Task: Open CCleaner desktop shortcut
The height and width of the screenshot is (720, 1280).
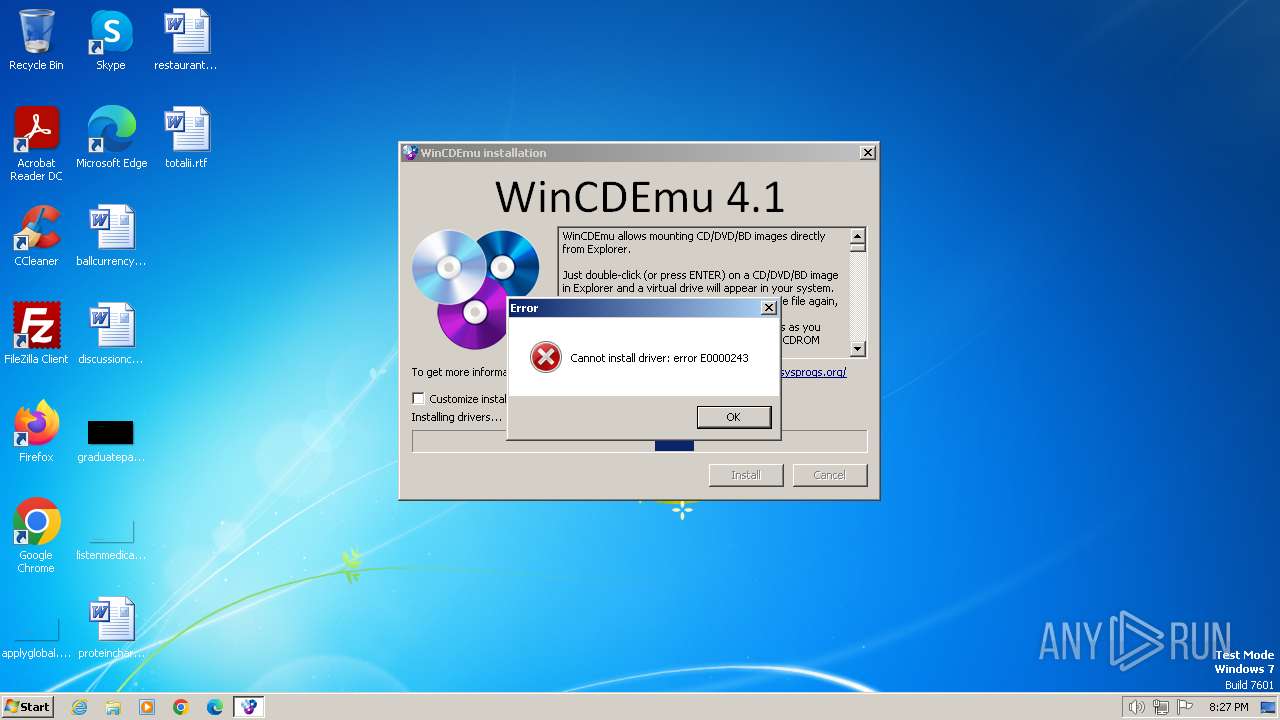Action: click(36, 236)
